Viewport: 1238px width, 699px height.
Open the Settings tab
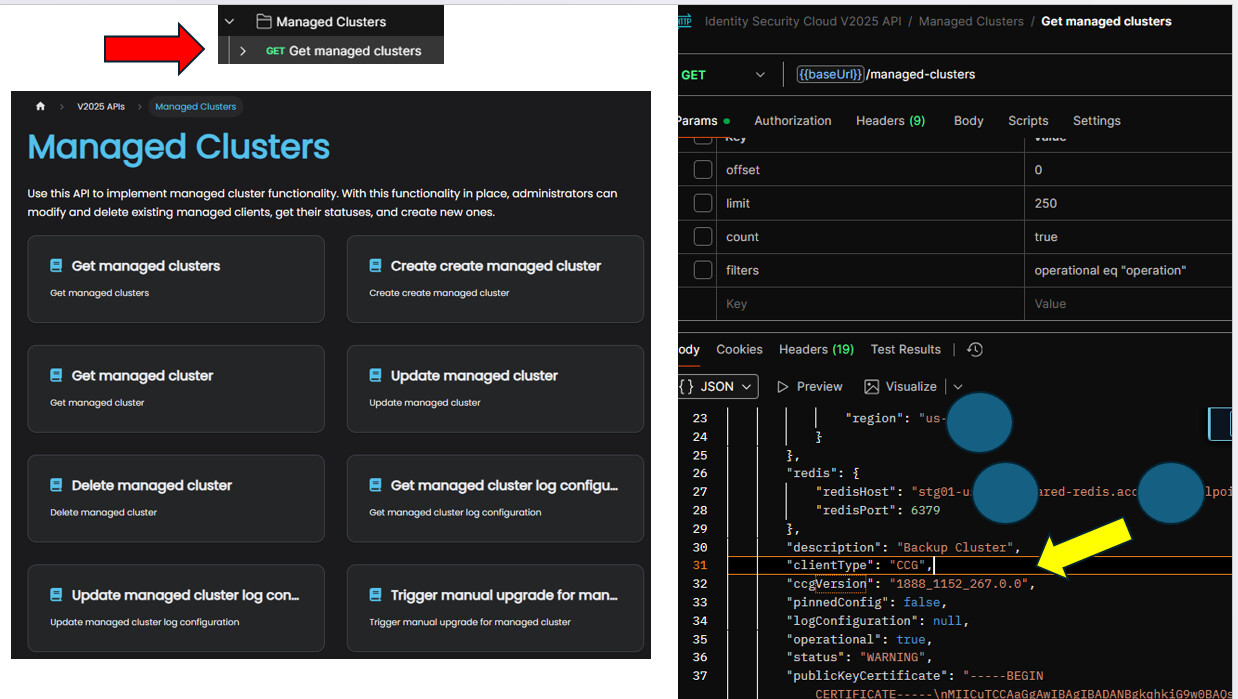point(1097,120)
